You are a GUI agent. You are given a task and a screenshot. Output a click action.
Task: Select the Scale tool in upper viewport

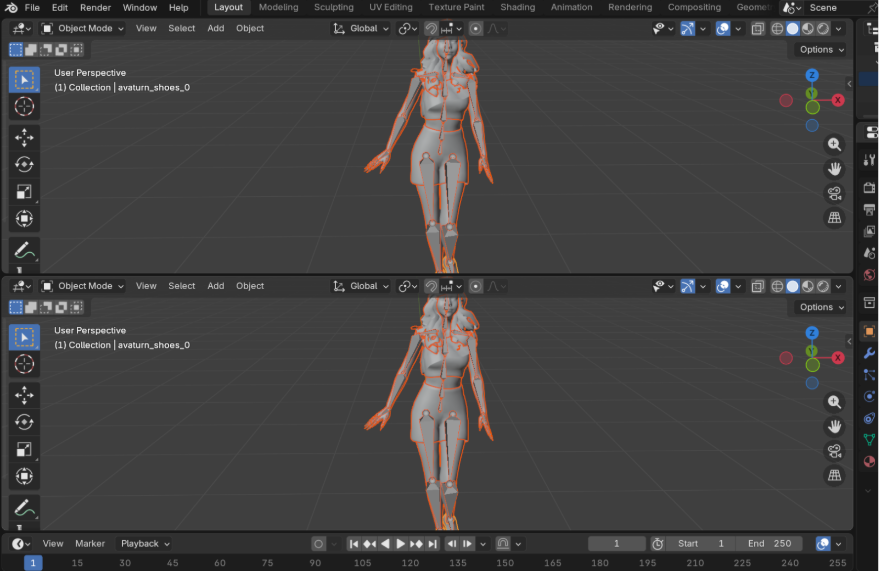click(24, 191)
